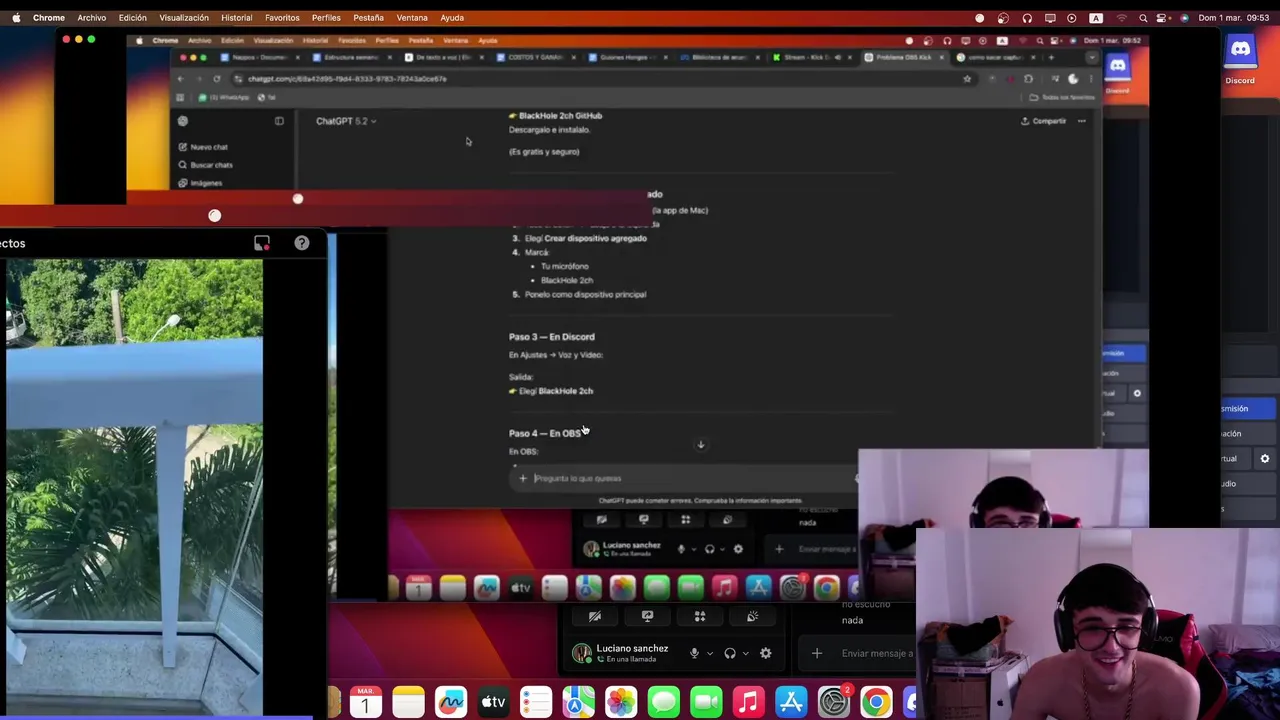
Task: Open the soundboard in the large Discord panel
Action: click(x=752, y=616)
